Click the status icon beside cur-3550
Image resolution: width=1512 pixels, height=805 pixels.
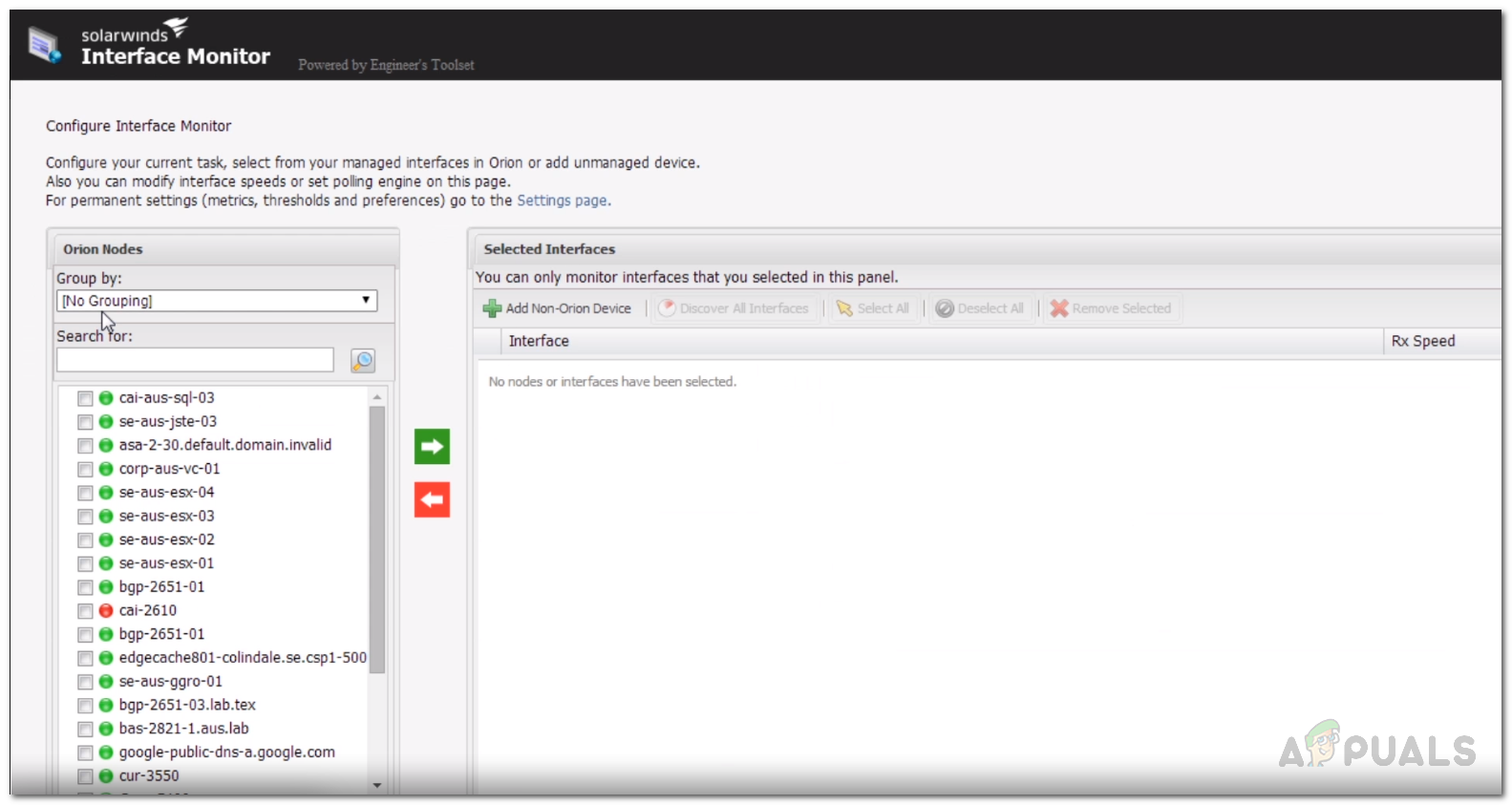(106, 776)
